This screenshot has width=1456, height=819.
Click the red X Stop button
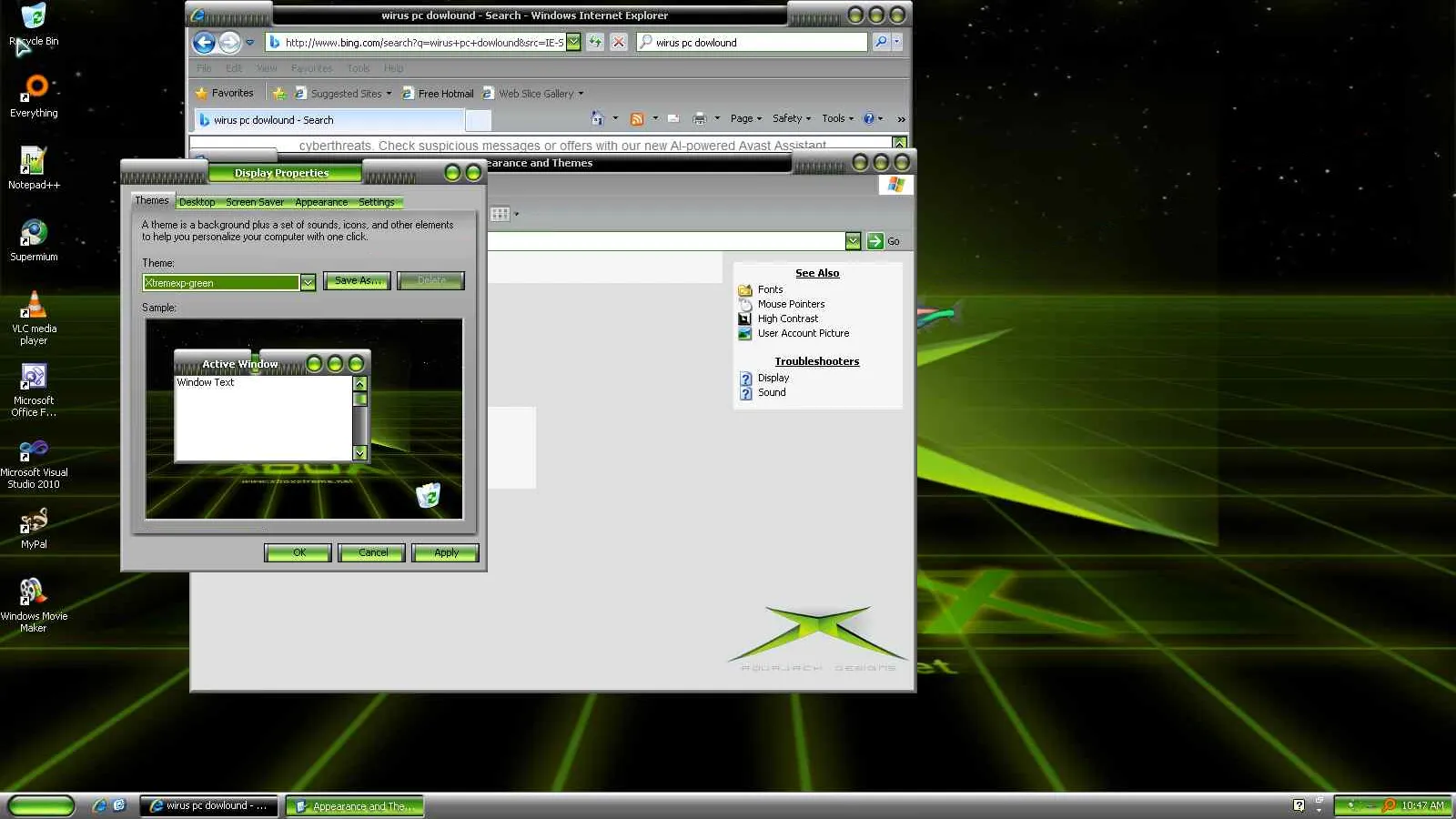pyautogui.click(x=619, y=42)
